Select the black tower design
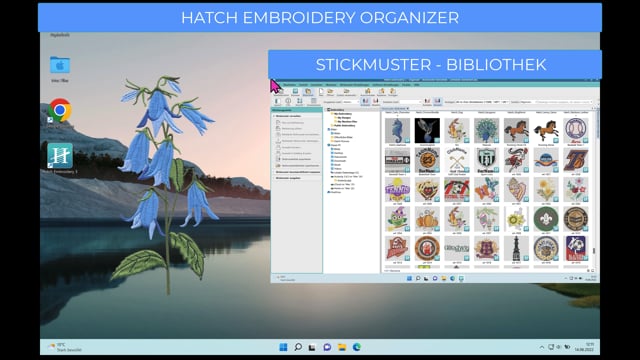Image resolution: width=640 pixels, height=360 pixels. tap(516, 249)
